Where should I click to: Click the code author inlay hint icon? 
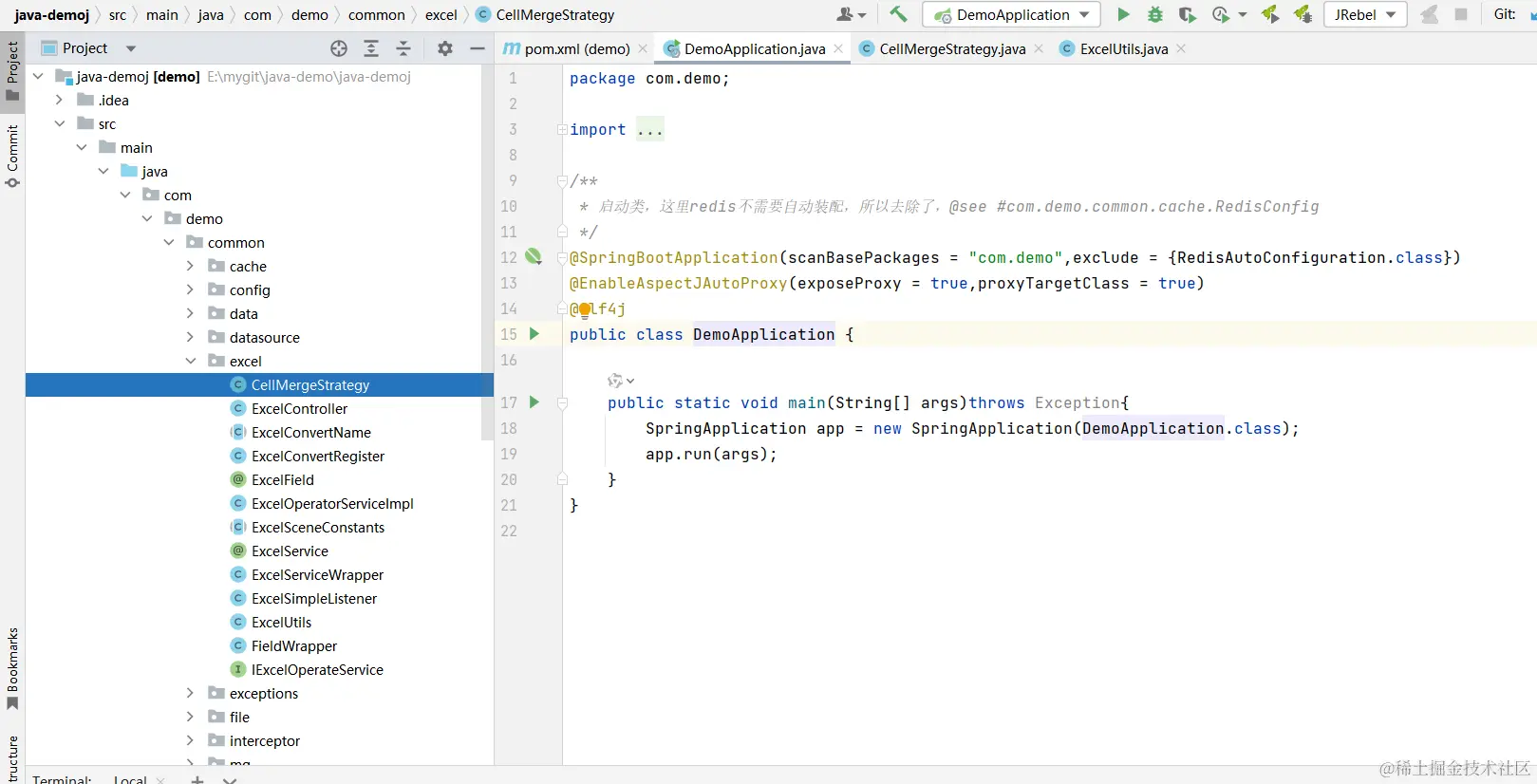(615, 381)
